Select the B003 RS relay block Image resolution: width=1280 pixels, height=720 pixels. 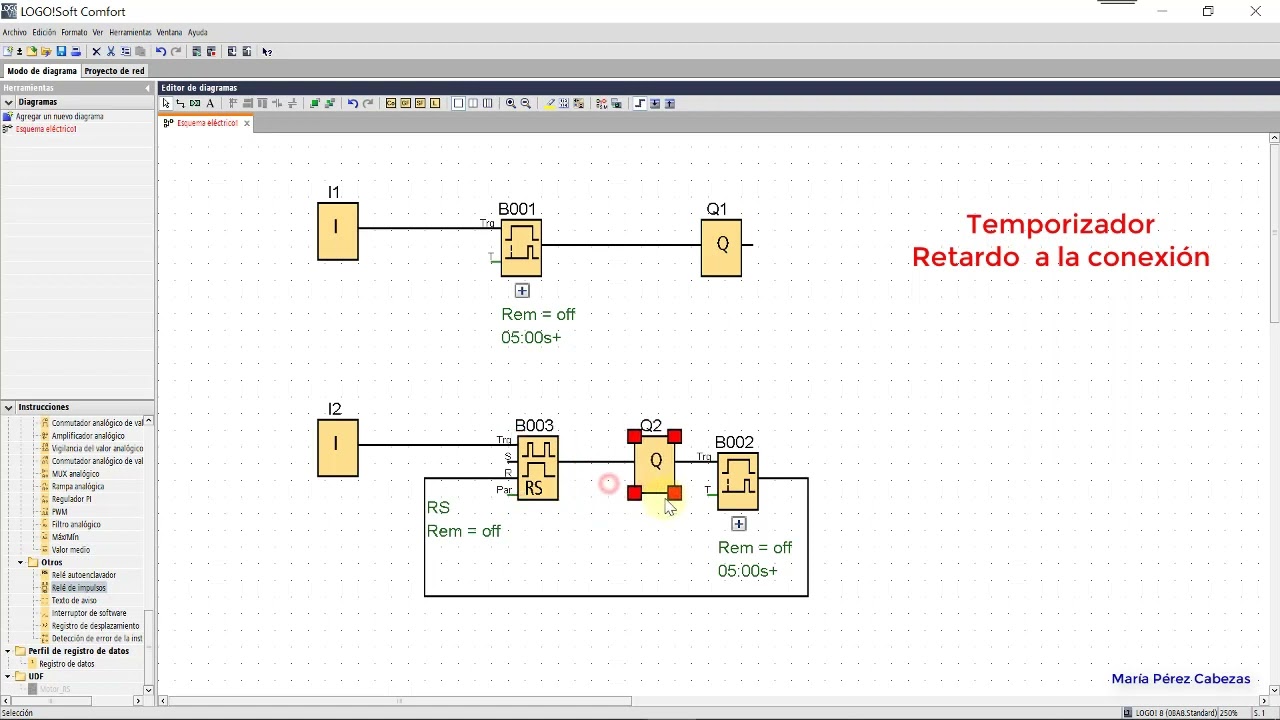coord(538,468)
